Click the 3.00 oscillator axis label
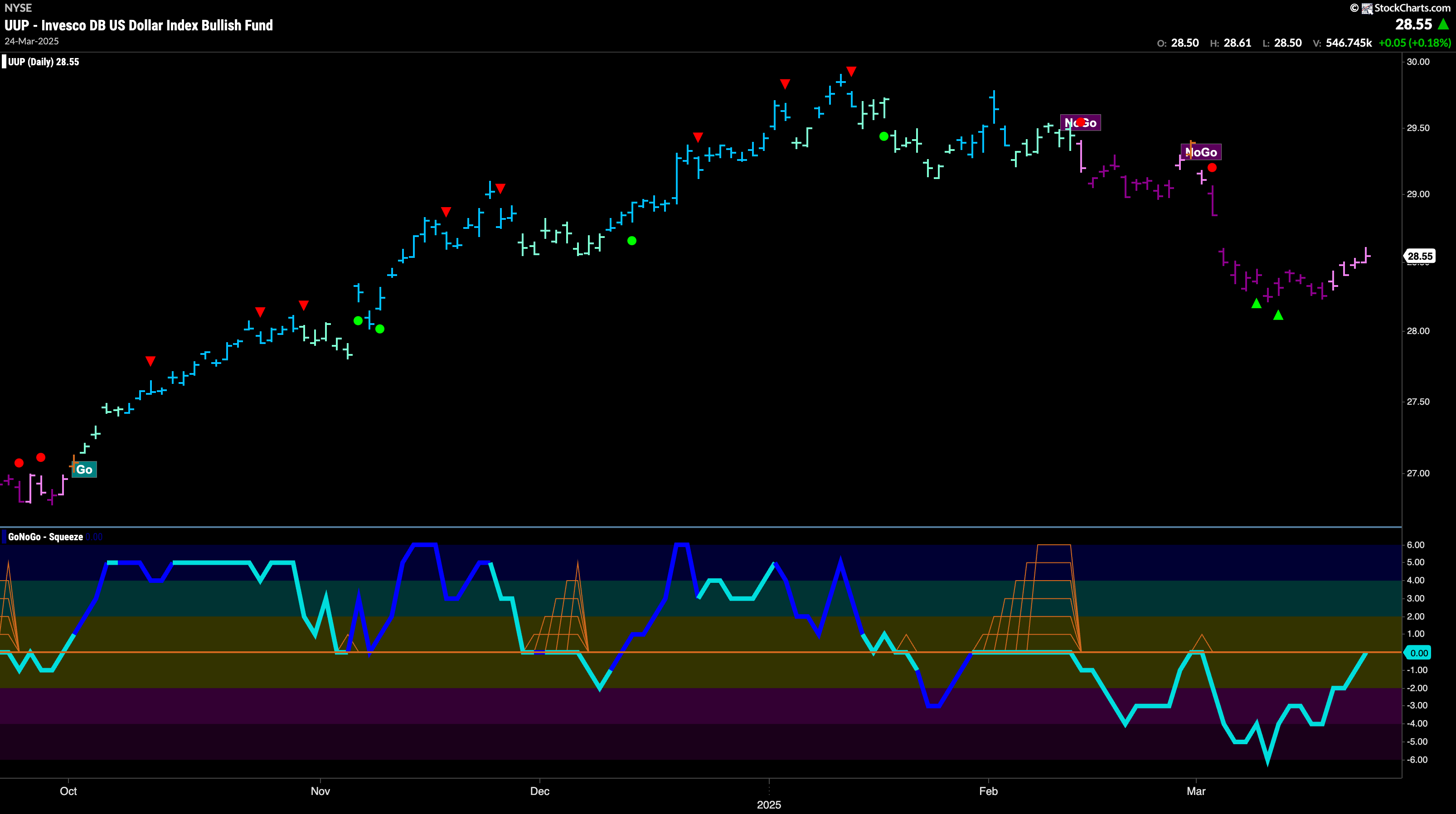Screen dimensions: 1456x814 [1415, 598]
